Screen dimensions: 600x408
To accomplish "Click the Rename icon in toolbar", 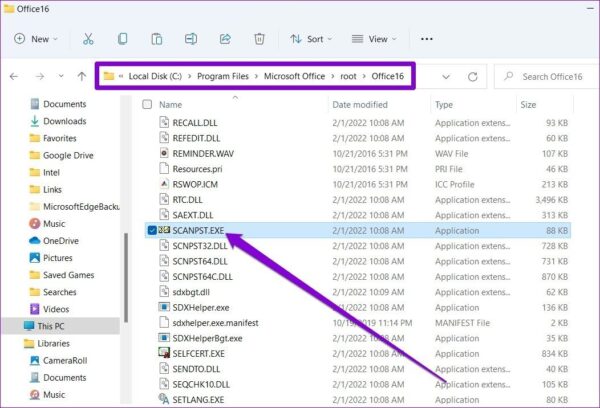I will (191, 39).
